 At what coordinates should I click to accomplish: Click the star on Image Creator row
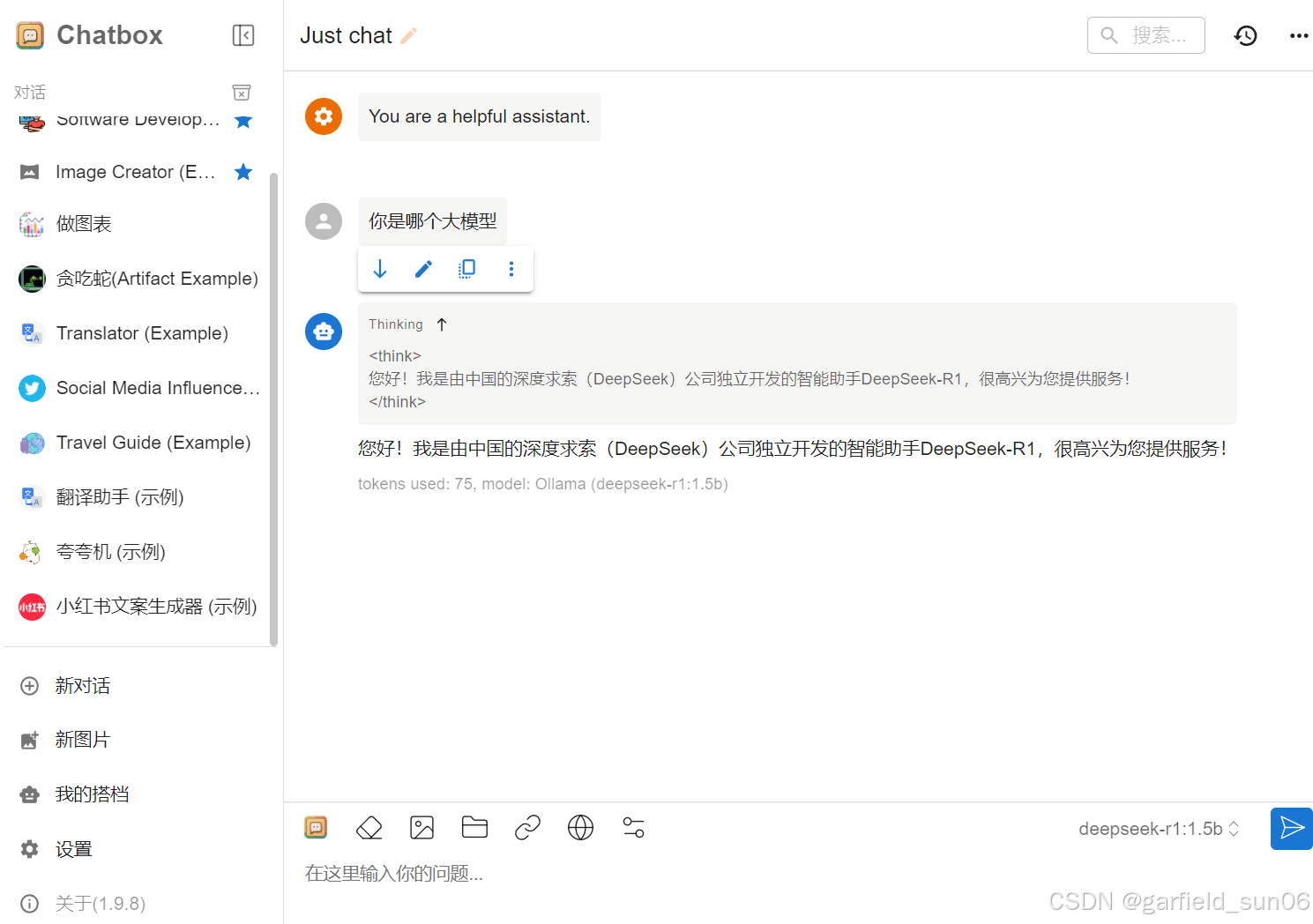243,172
